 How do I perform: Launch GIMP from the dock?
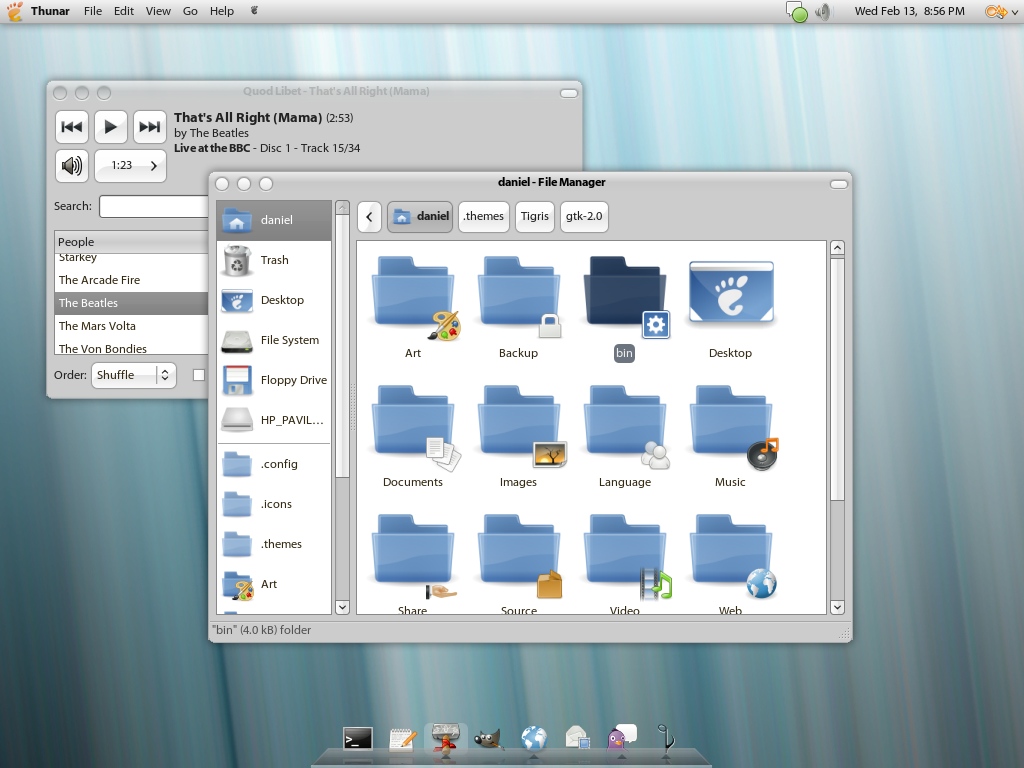(x=488, y=739)
